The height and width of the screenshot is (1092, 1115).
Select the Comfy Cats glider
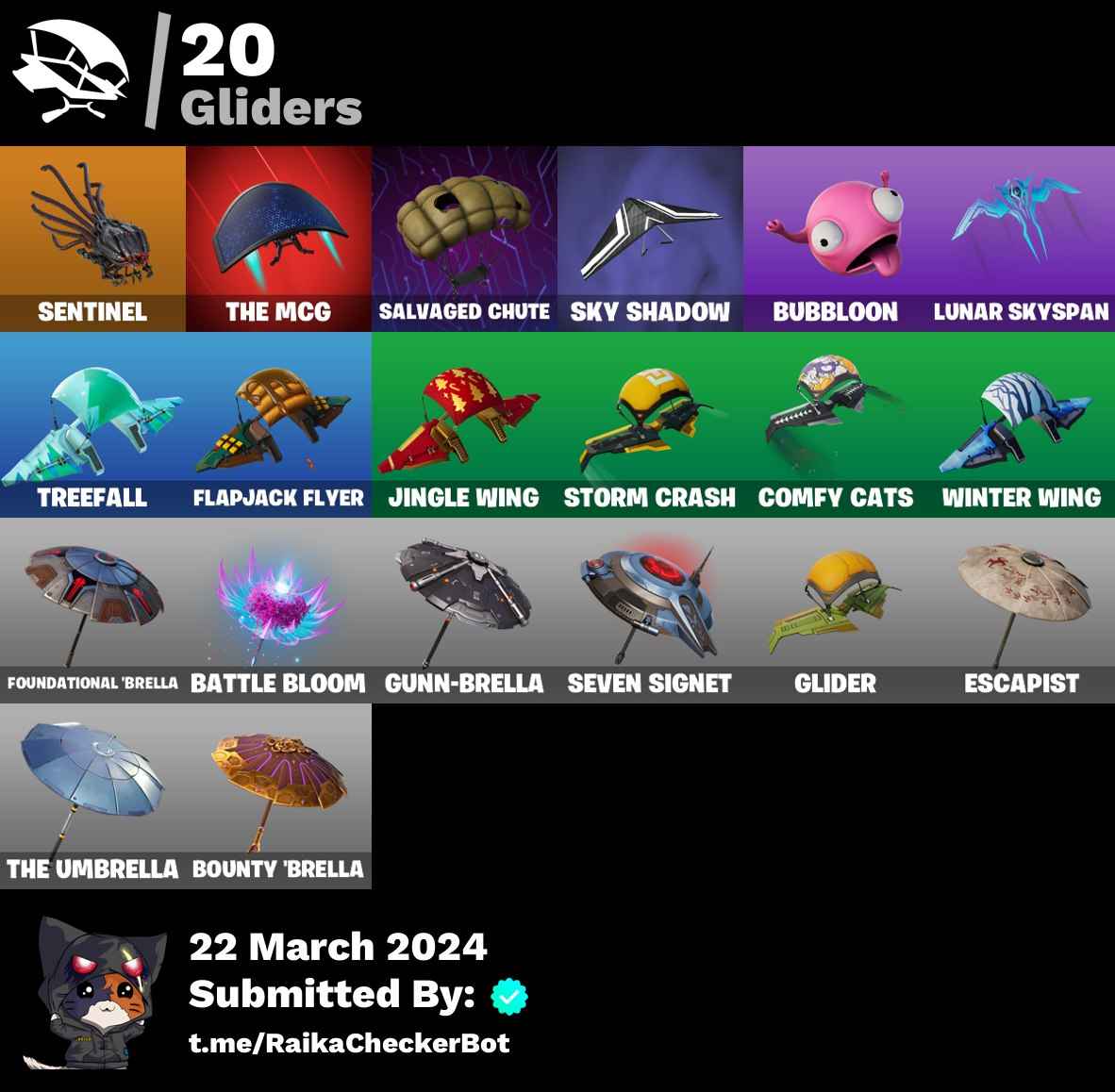(x=836, y=424)
